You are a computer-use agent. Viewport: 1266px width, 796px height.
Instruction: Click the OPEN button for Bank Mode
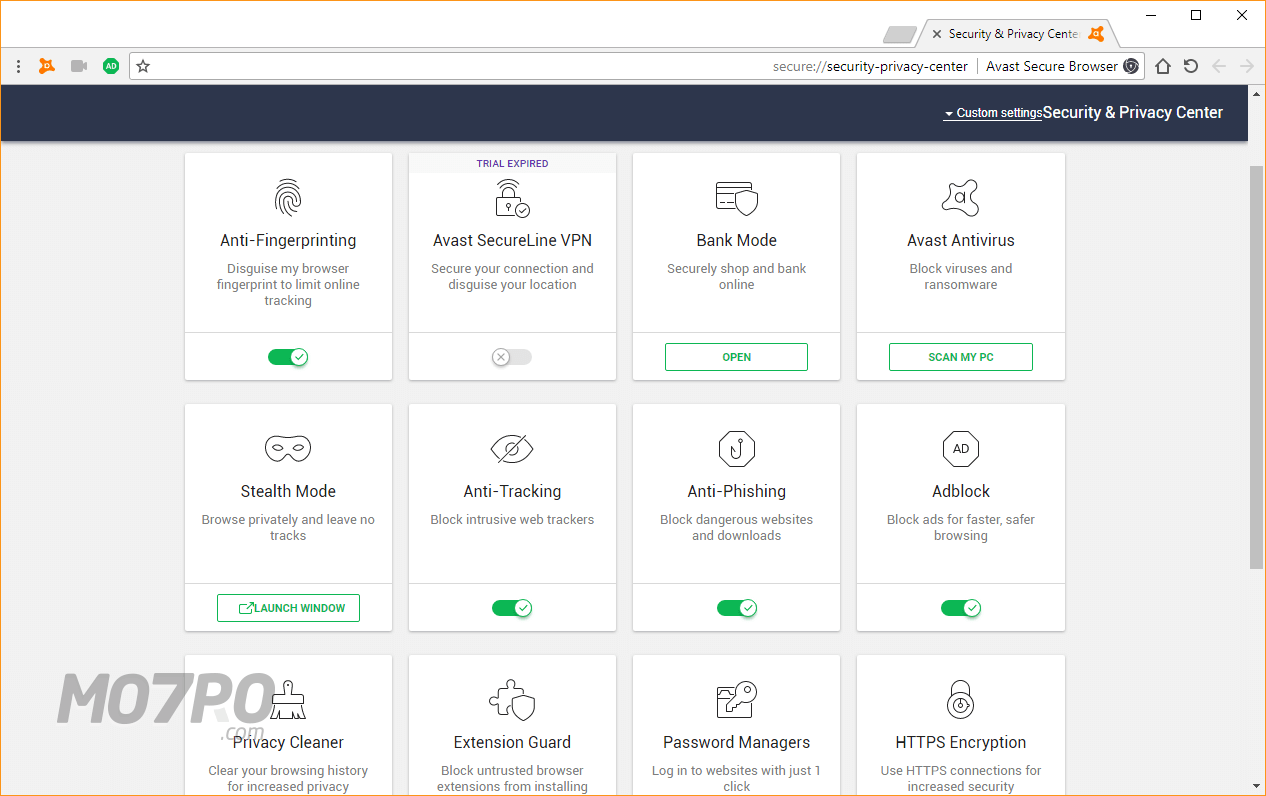(x=736, y=357)
